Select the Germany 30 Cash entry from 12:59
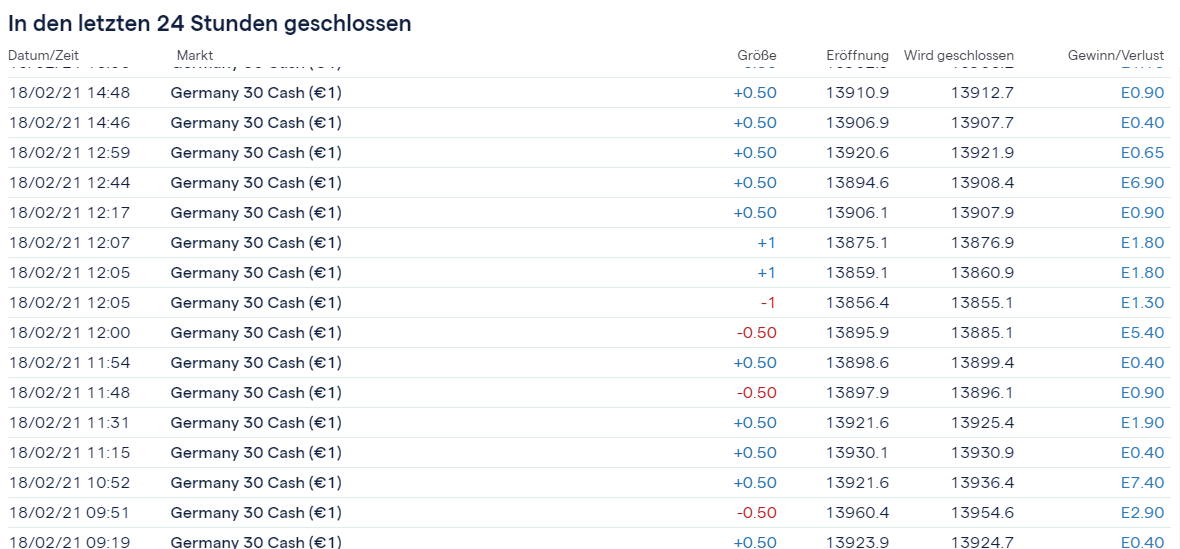 pyautogui.click(x=256, y=153)
